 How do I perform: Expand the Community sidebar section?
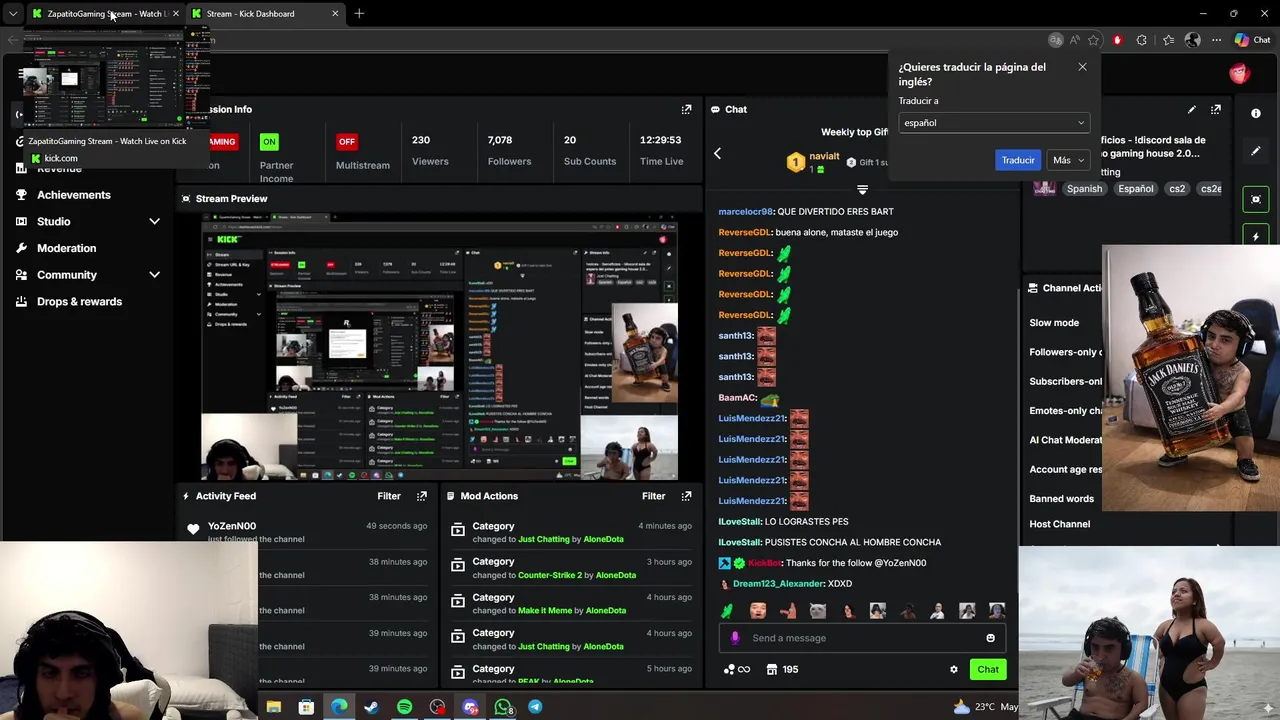click(x=154, y=274)
